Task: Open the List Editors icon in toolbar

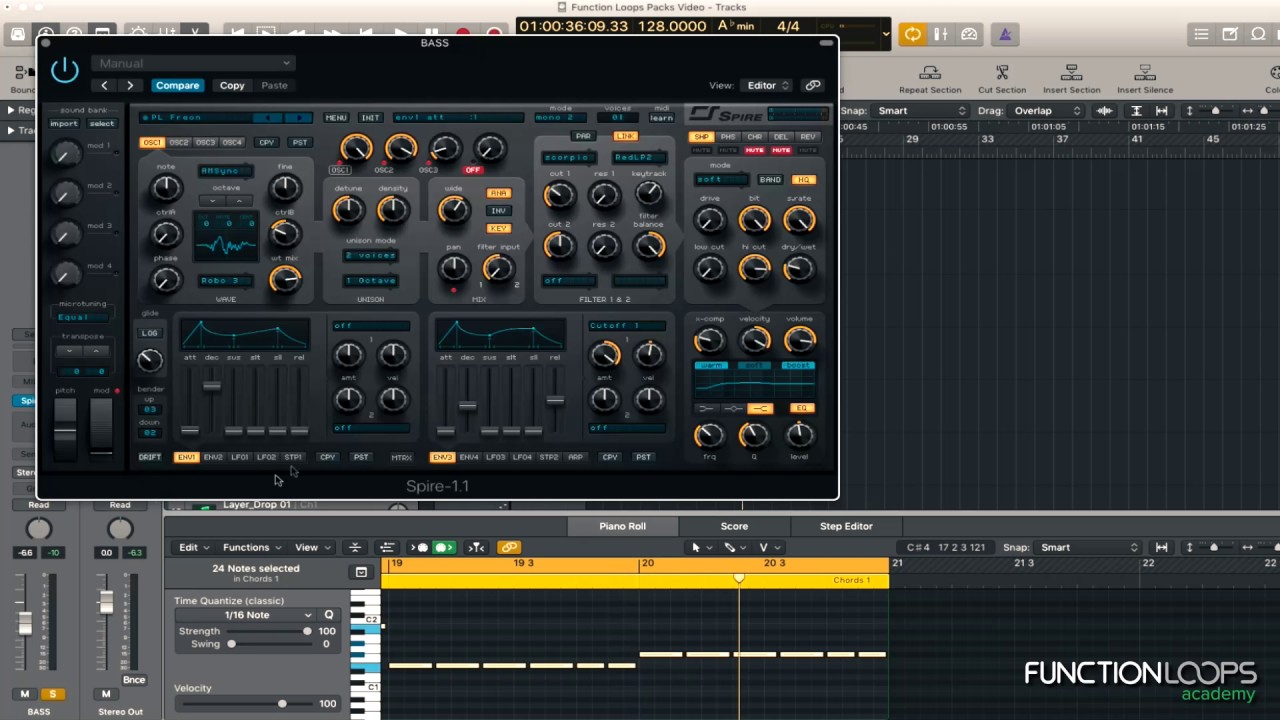Action: pyautogui.click(x=1201, y=34)
